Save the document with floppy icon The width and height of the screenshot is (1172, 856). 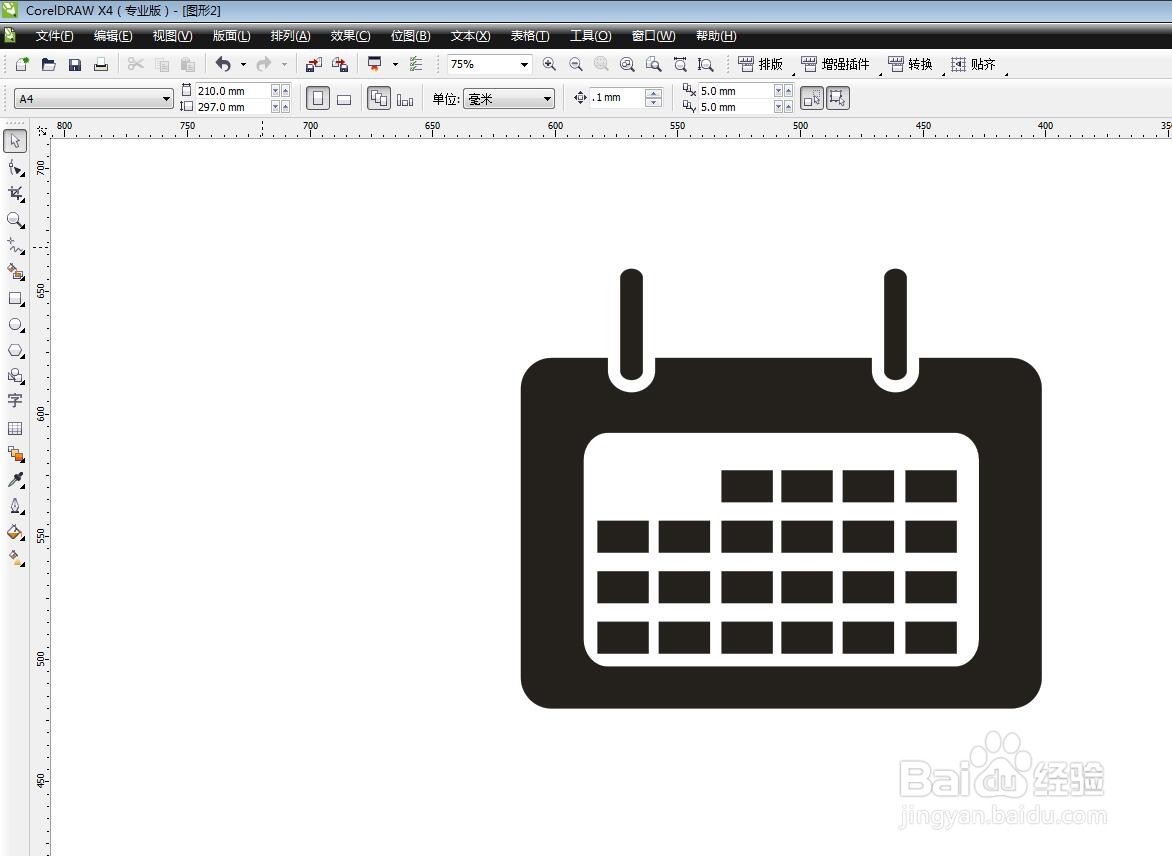coord(75,64)
